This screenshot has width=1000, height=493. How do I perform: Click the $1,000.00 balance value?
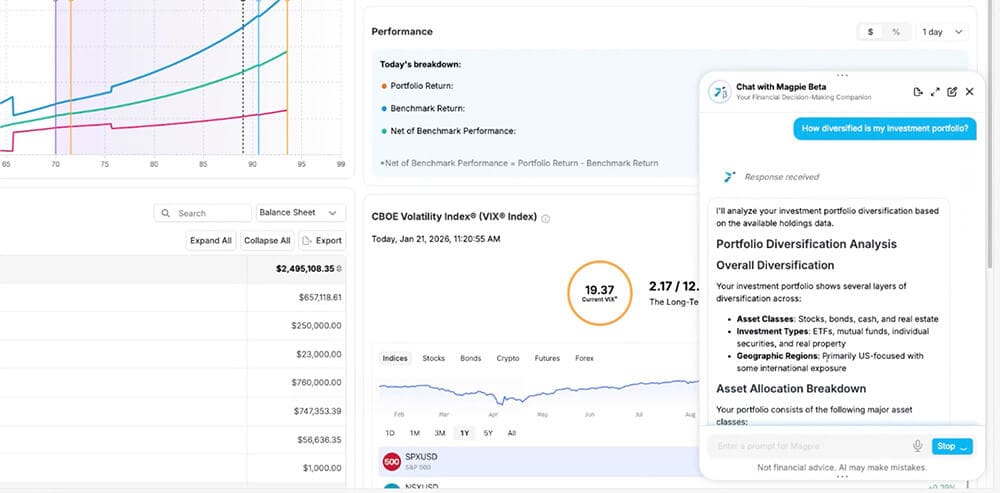pyautogui.click(x=322, y=468)
